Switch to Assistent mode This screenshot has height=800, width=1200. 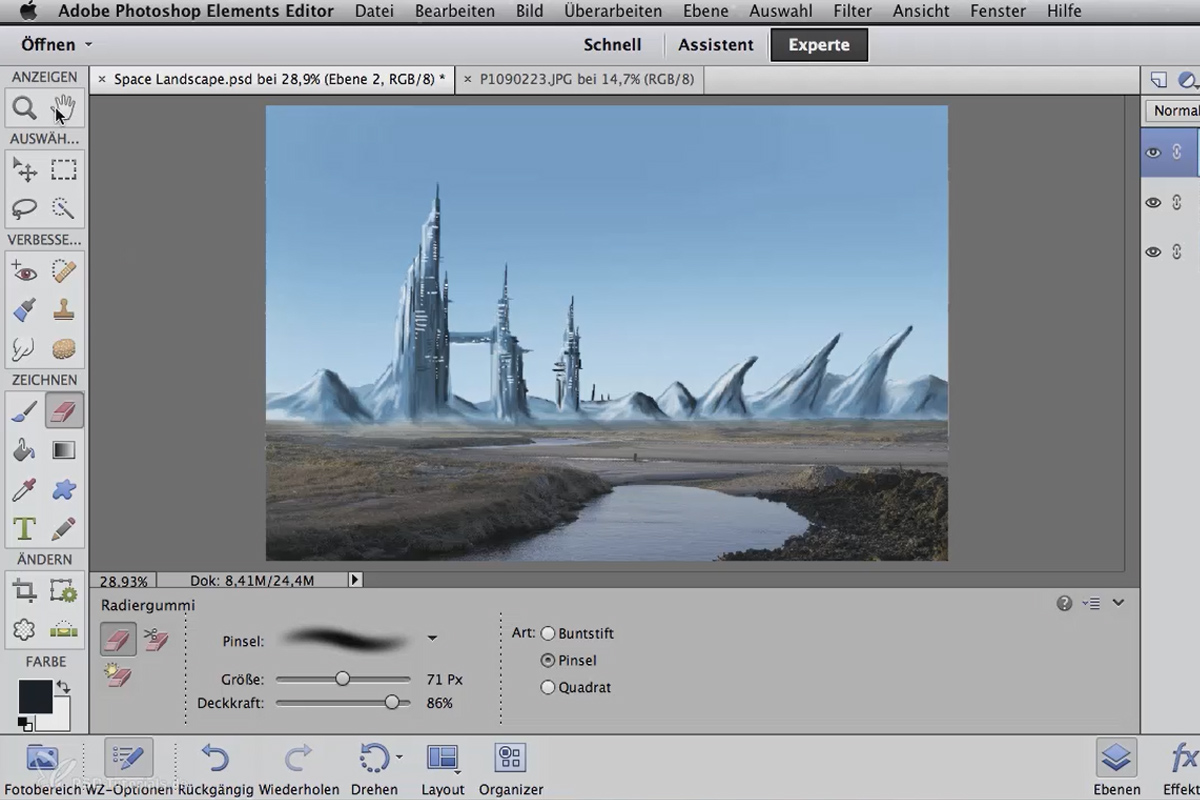[716, 44]
